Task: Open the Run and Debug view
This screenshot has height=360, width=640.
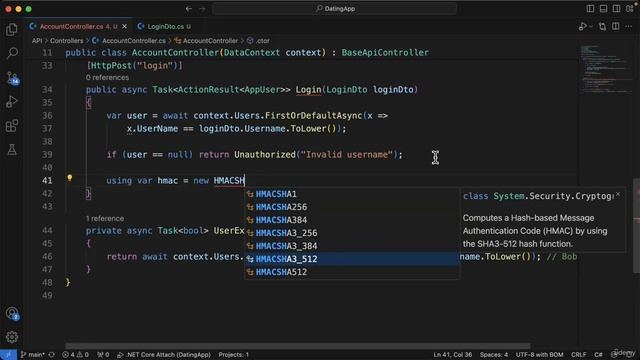Action: pyautogui.click(x=12, y=101)
